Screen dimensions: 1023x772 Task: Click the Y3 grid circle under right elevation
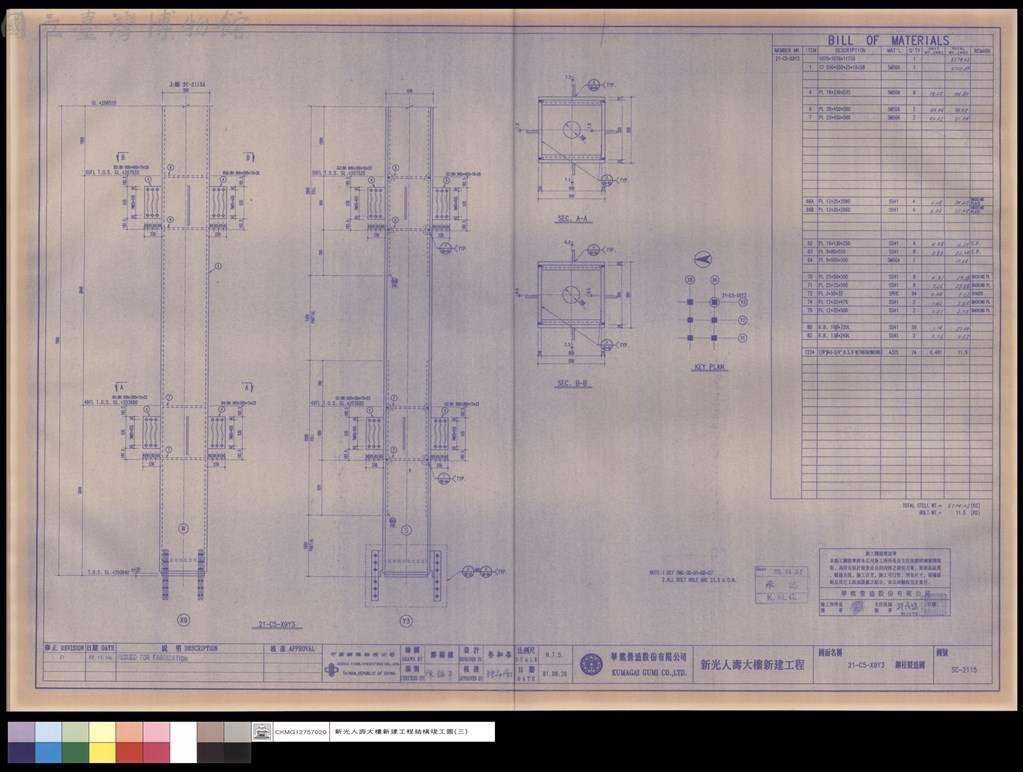(406, 621)
